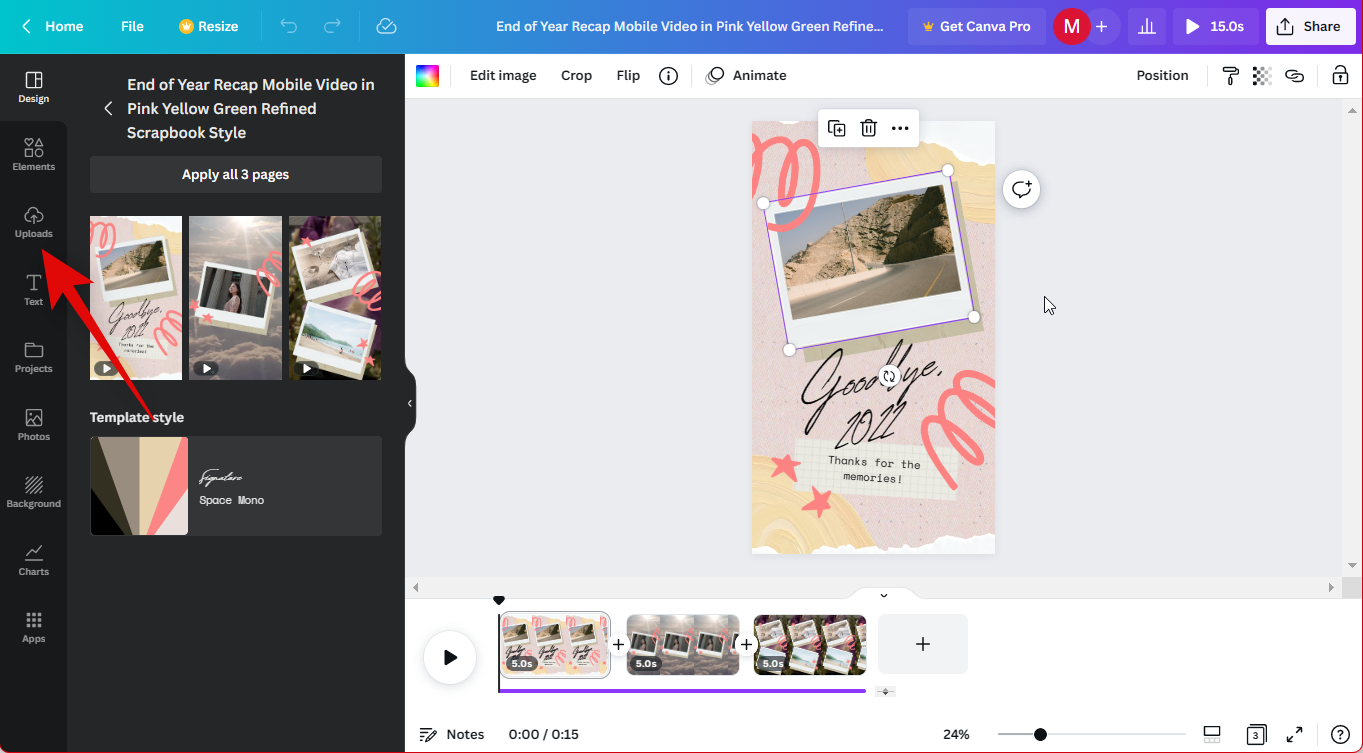Open the Projects sidebar tab
Viewport: 1363px width, 753px height.
pos(33,357)
